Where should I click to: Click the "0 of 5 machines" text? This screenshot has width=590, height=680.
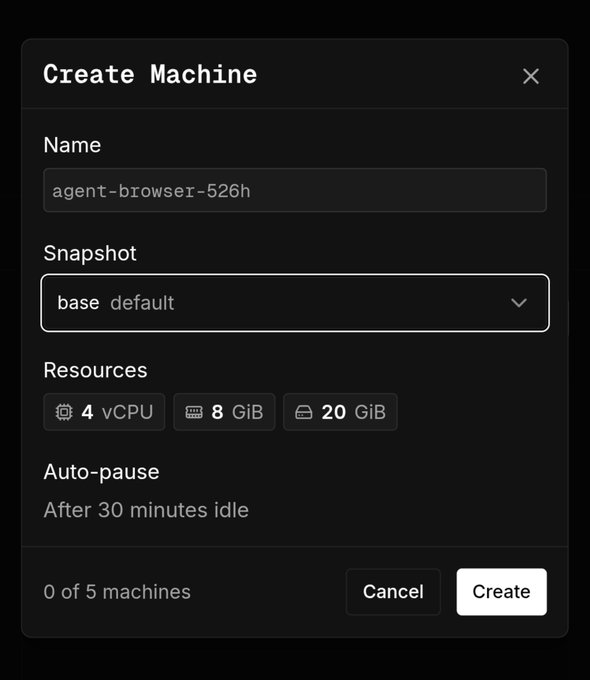117,592
